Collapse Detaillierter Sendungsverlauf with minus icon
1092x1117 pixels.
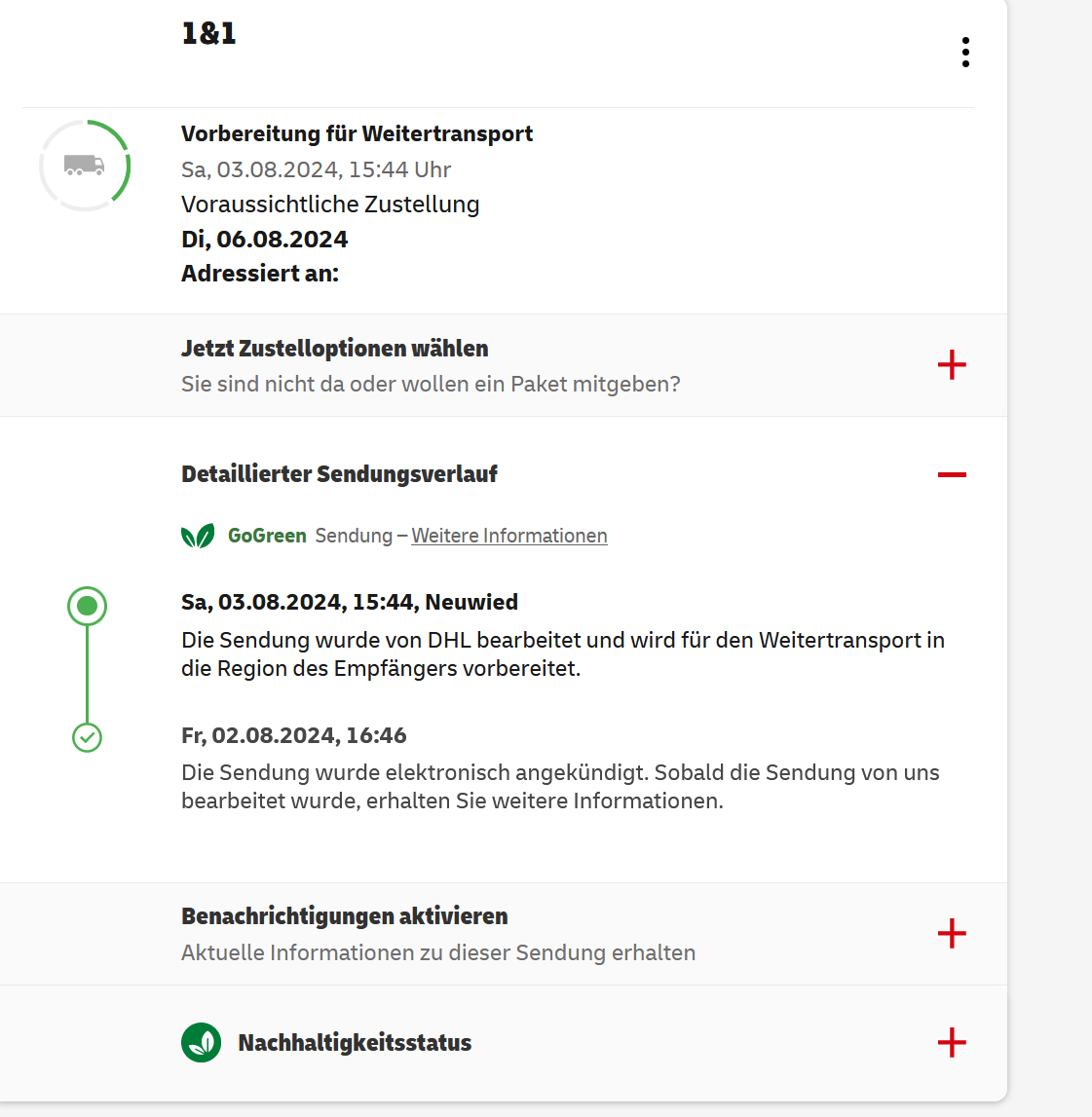point(952,474)
